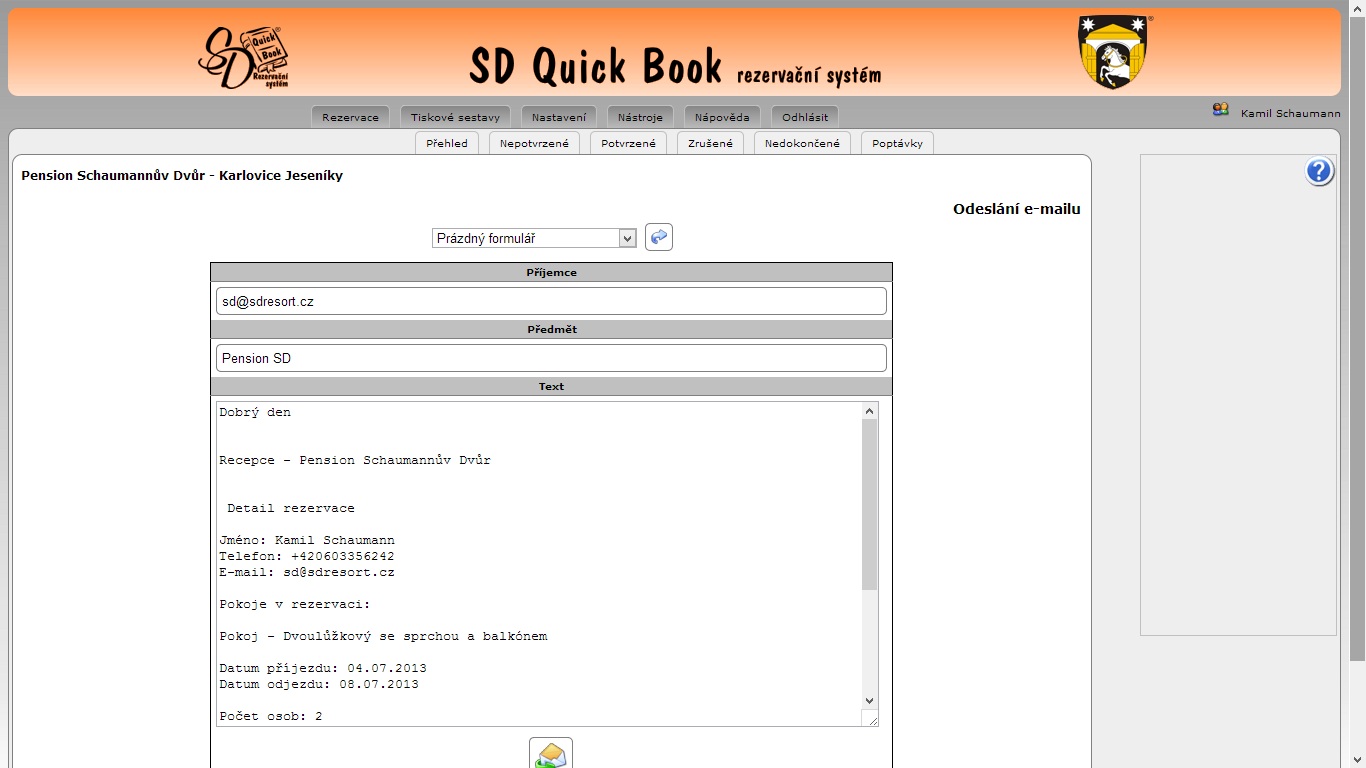This screenshot has height=768, width=1366.
Task: Click the text area scrollbar thumb
Action: coord(869,504)
